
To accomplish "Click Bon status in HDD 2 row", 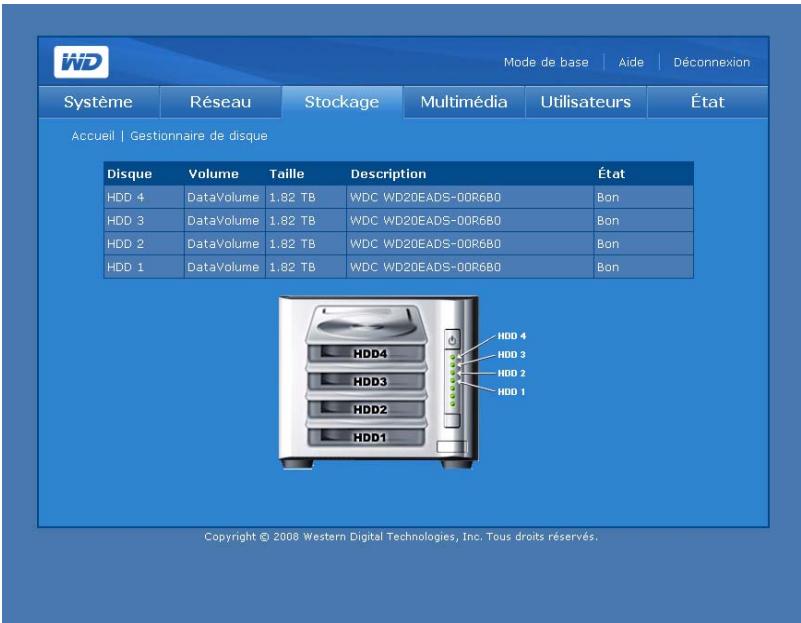I will click(608, 244).
